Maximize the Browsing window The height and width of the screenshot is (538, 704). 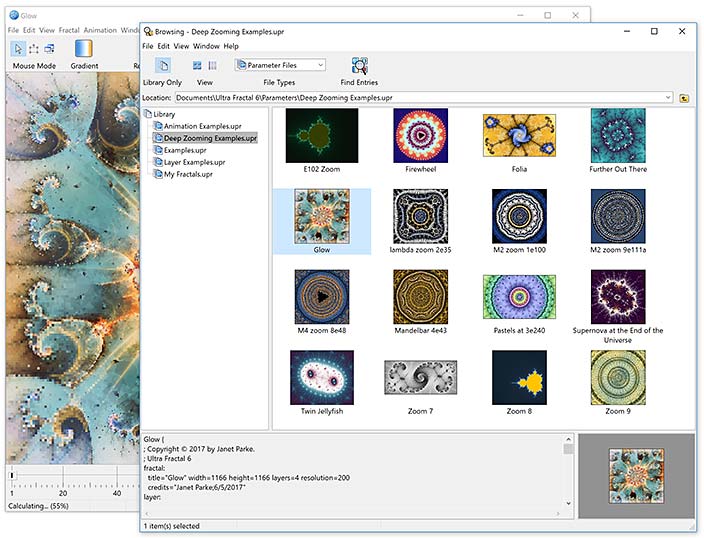(x=654, y=31)
